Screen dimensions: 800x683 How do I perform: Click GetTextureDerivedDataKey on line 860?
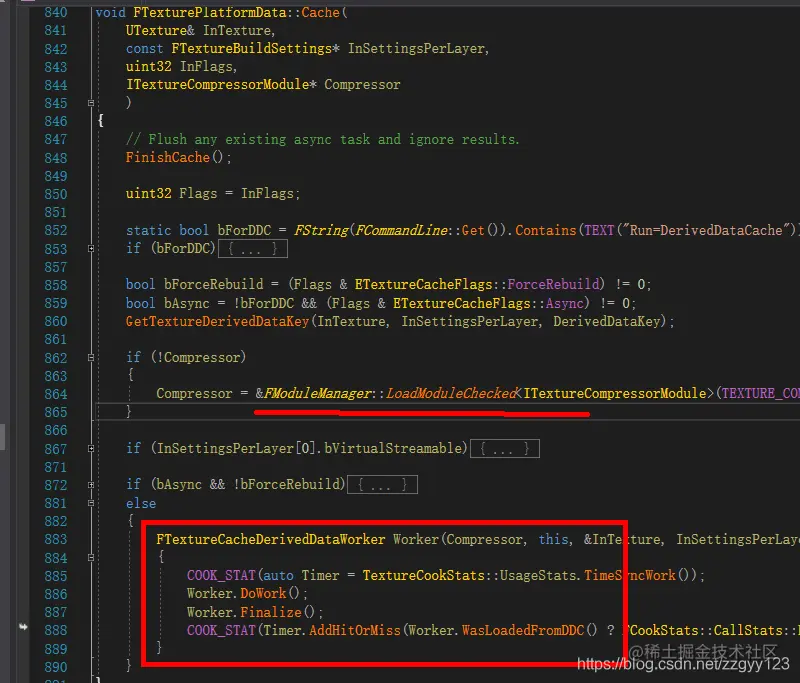point(217,321)
